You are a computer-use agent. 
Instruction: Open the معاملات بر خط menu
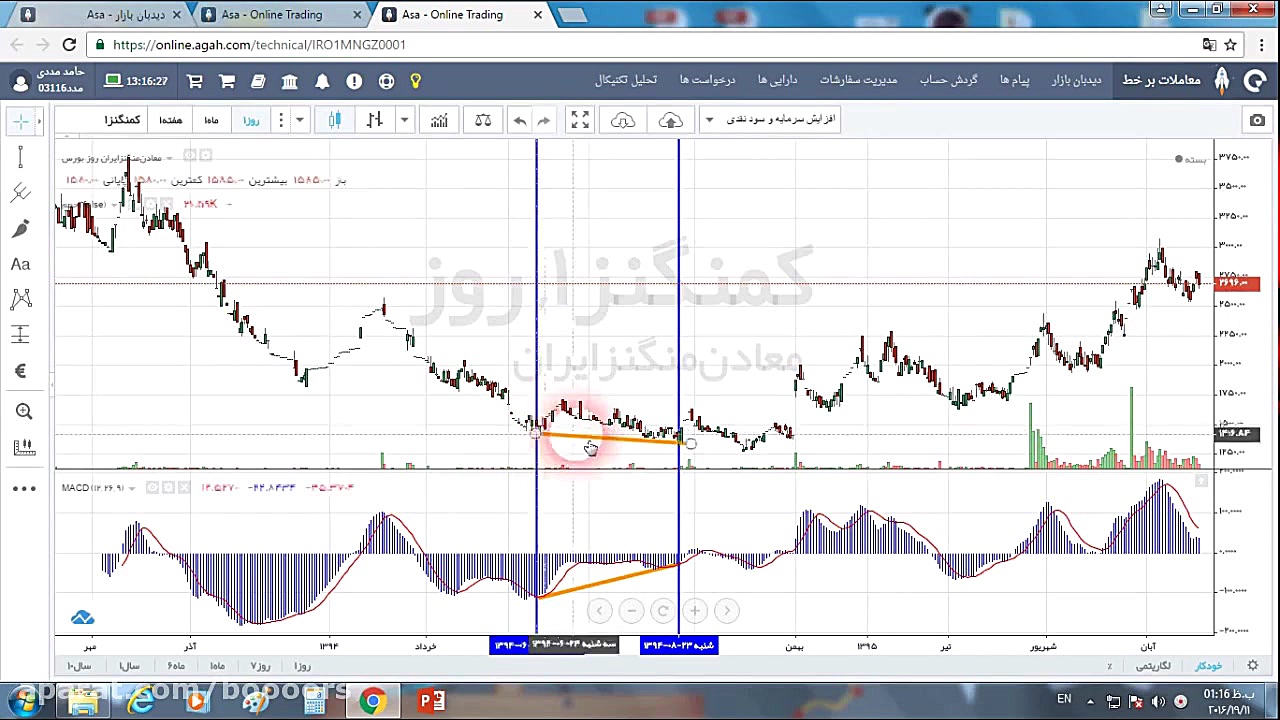(x=1161, y=80)
